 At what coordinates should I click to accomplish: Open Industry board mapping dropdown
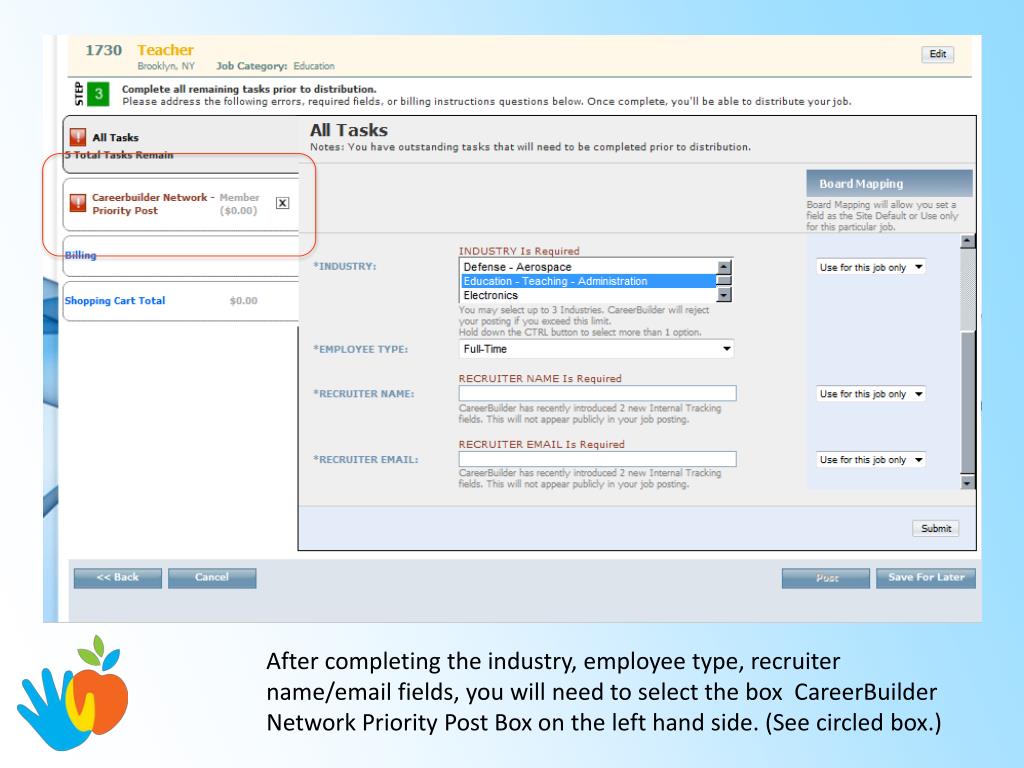click(x=871, y=268)
